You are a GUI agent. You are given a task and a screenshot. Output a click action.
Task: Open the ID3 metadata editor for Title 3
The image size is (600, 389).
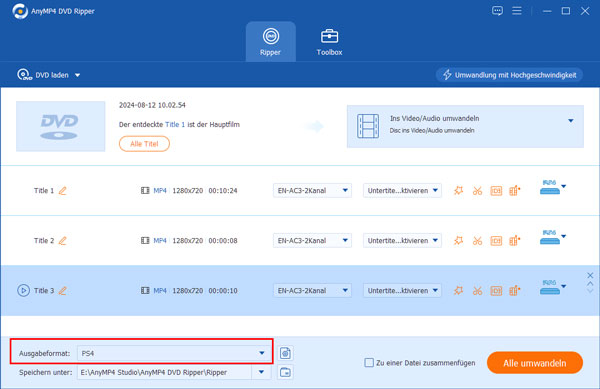(496, 291)
